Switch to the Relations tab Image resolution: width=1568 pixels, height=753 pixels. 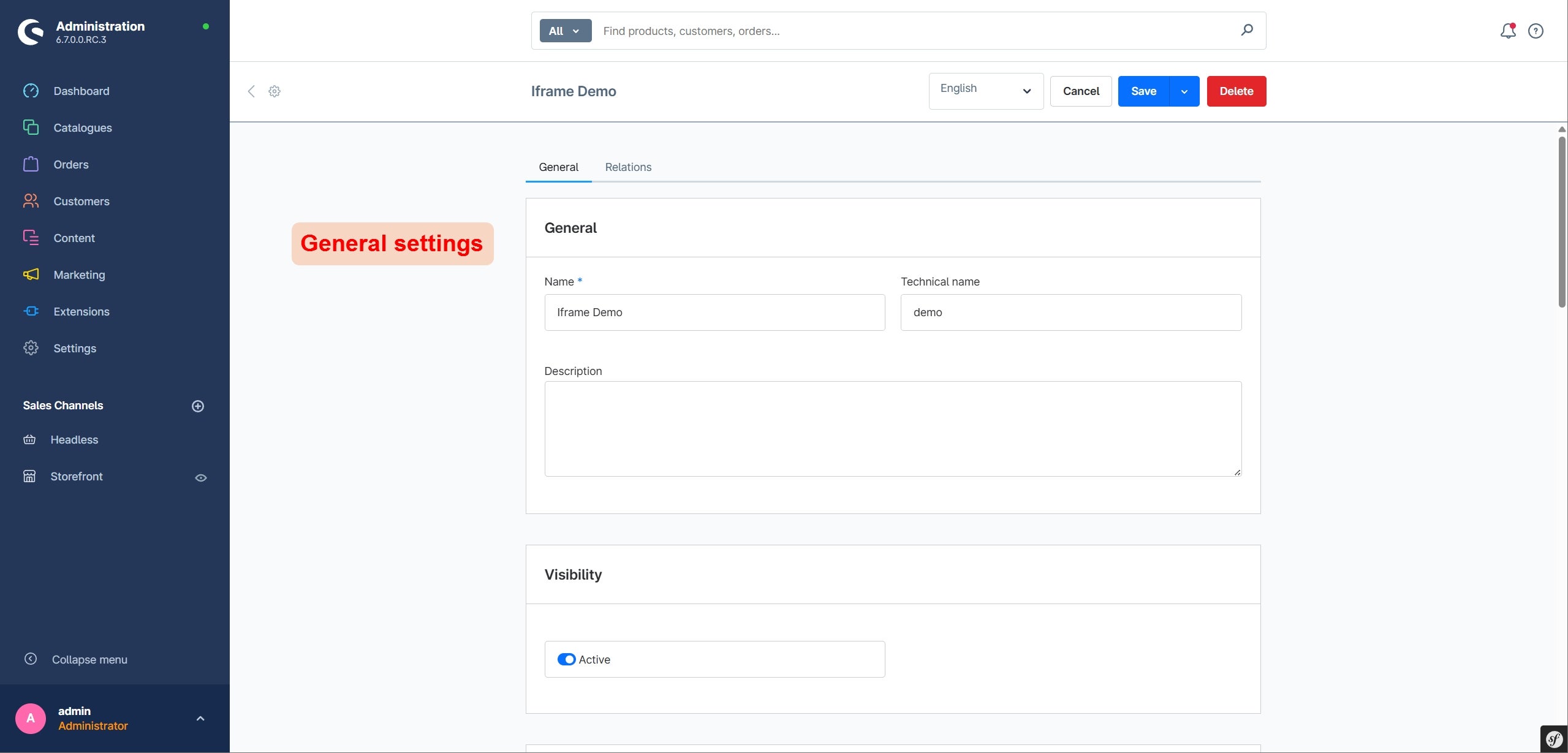tap(628, 167)
